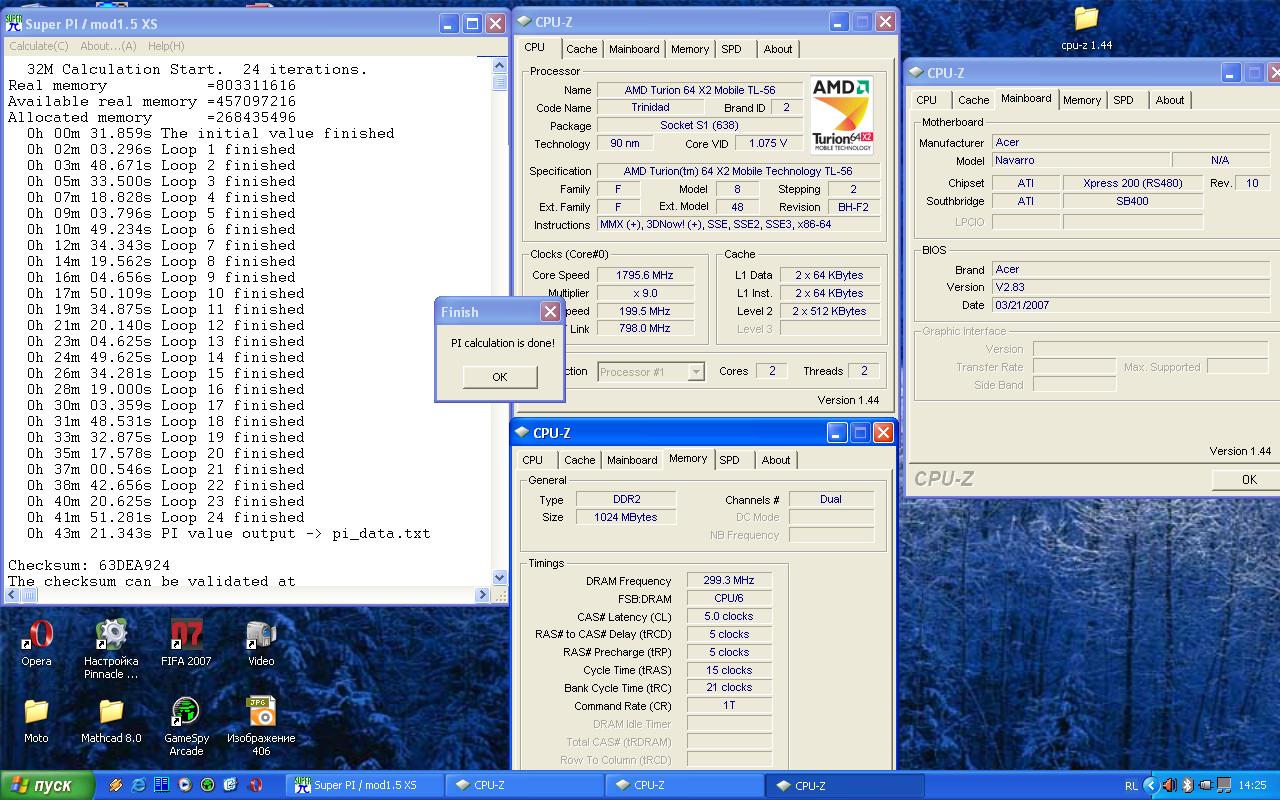Click Super PI vertical scrollbar down arrow

coord(499,577)
